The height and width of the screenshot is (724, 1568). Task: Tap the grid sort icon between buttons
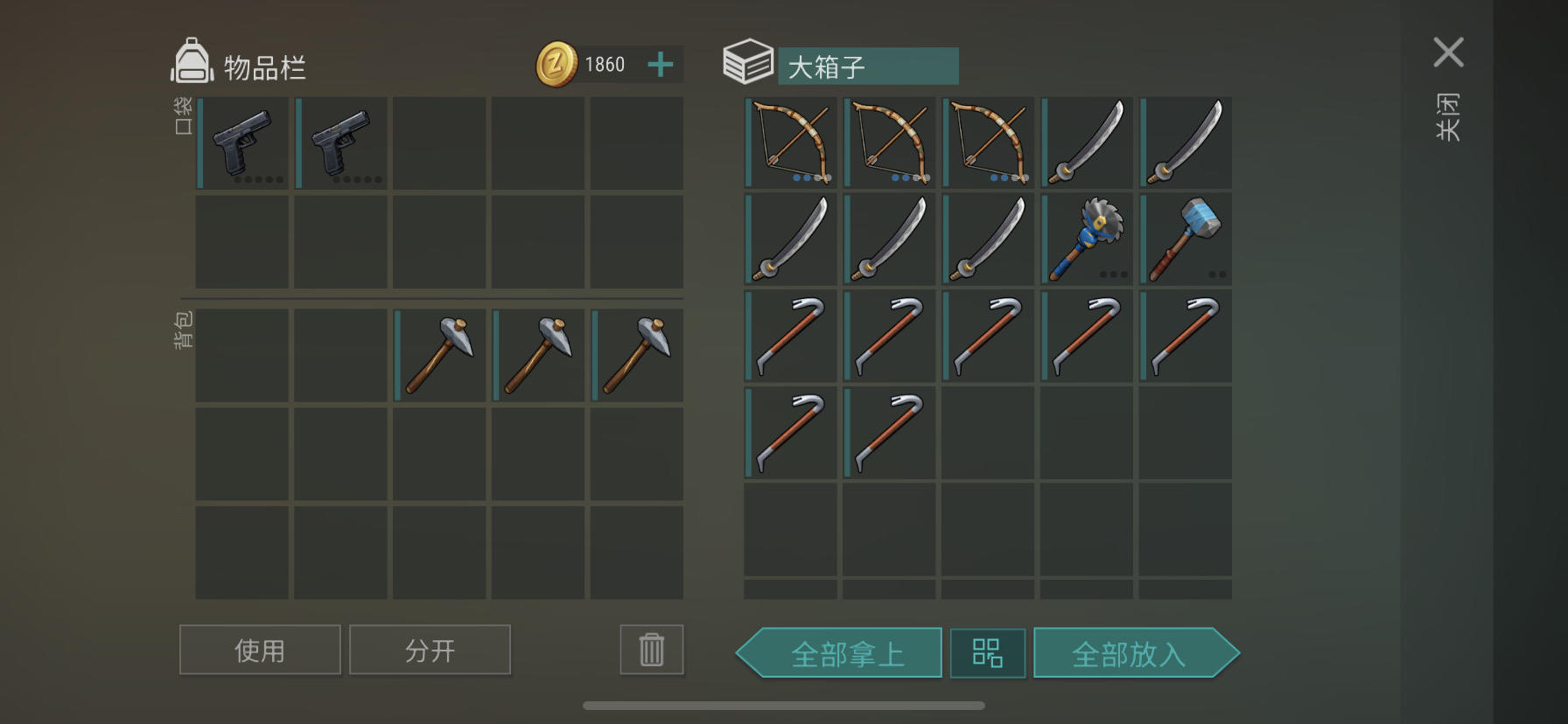[x=988, y=653]
